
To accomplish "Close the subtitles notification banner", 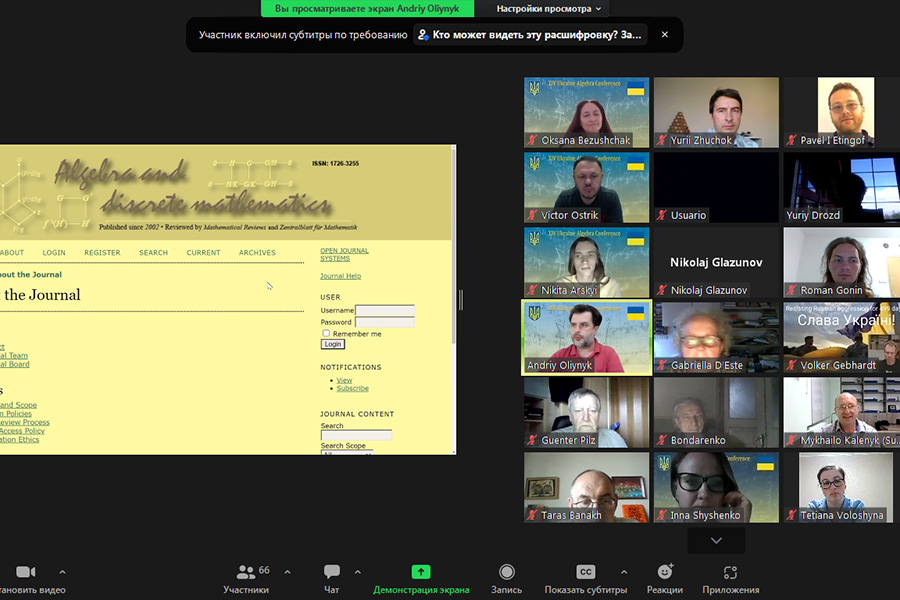I will coord(665,35).
